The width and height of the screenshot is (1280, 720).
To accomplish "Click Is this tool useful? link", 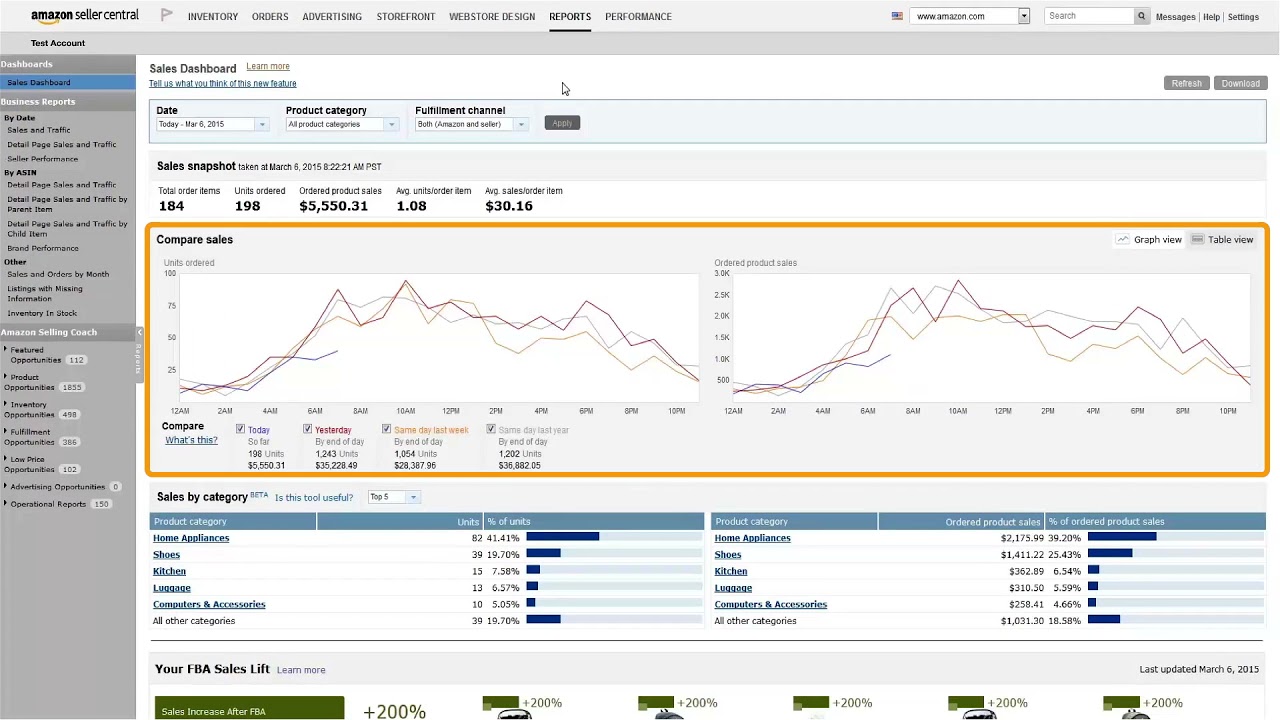I will point(314,497).
